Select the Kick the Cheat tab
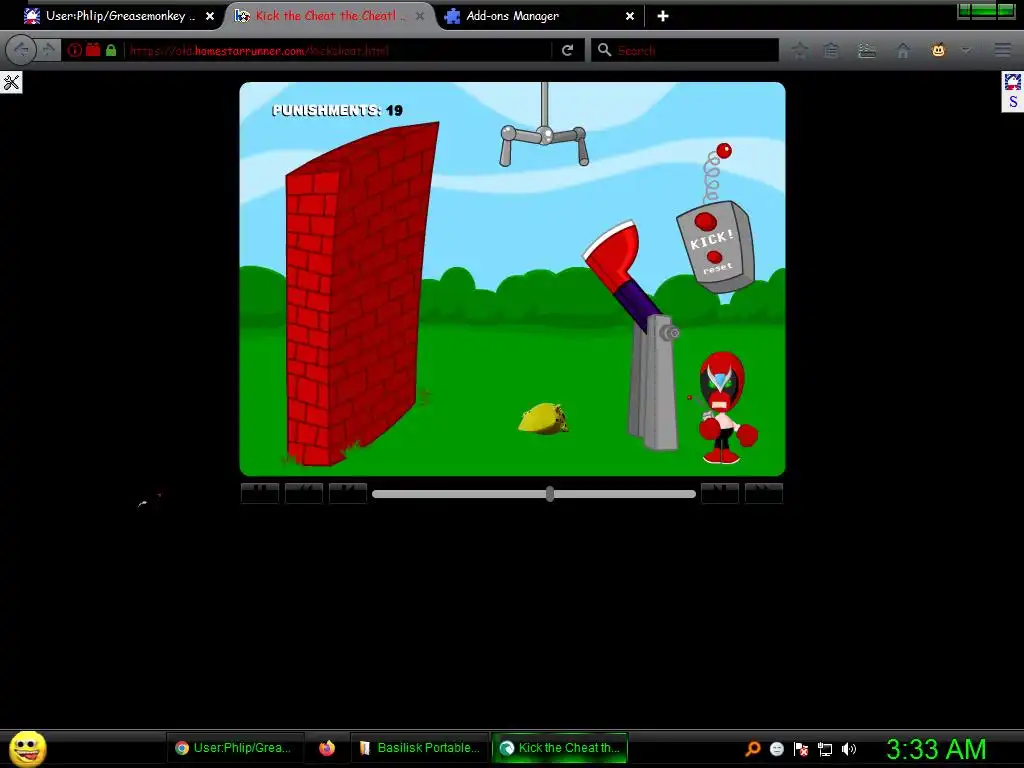Viewport: 1024px width, 768px height. pyautogui.click(x=330, y=16)
